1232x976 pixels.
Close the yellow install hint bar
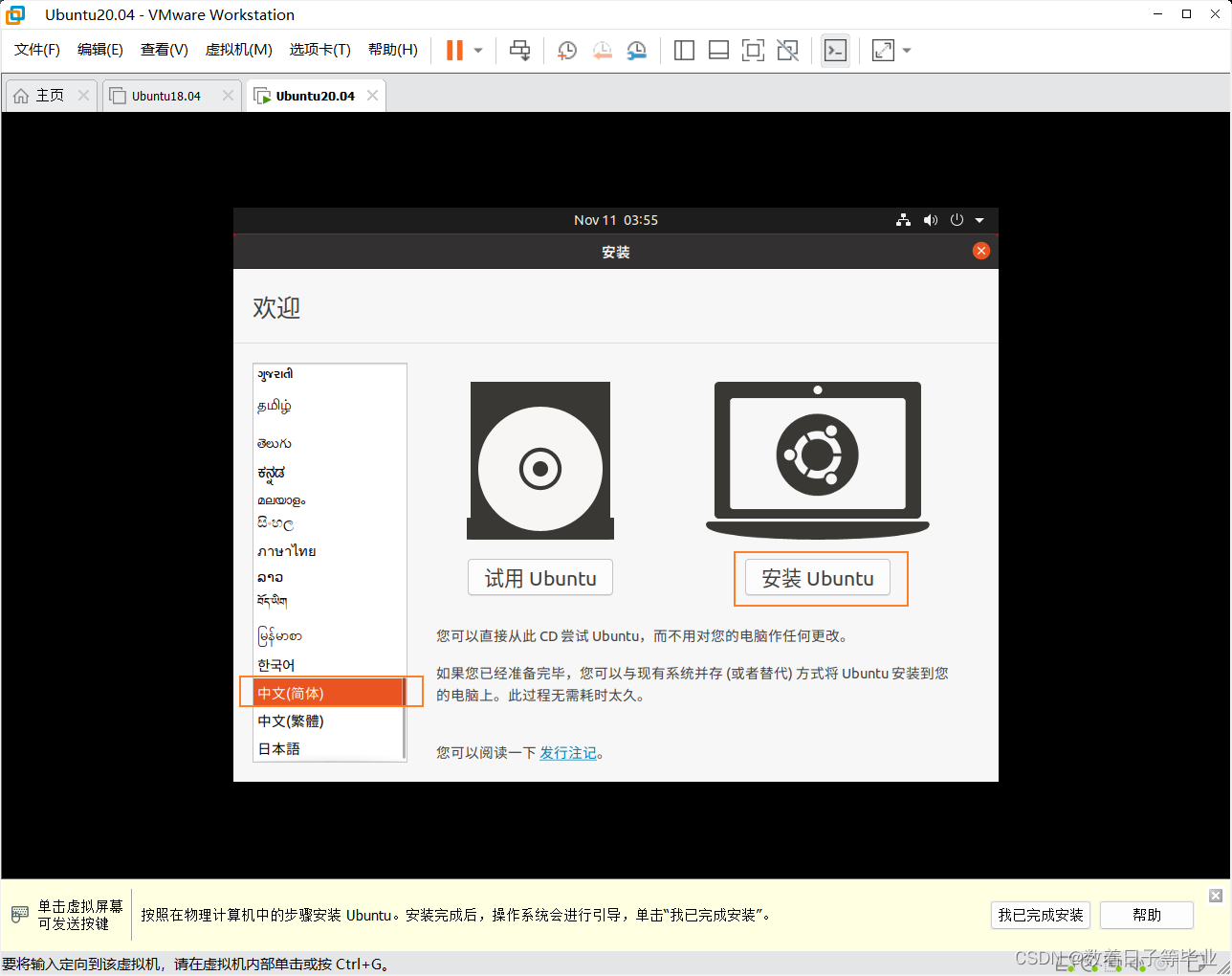click(x=1216, y=896)
